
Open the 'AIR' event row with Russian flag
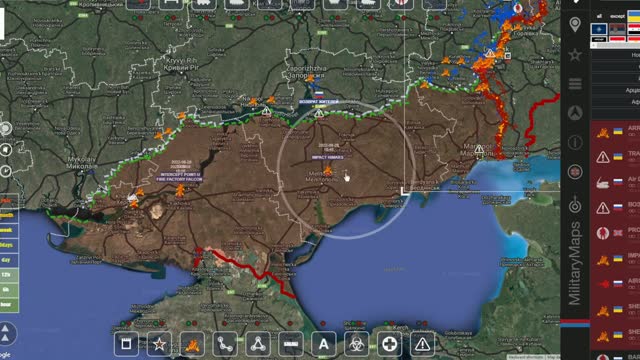[615, 284]
